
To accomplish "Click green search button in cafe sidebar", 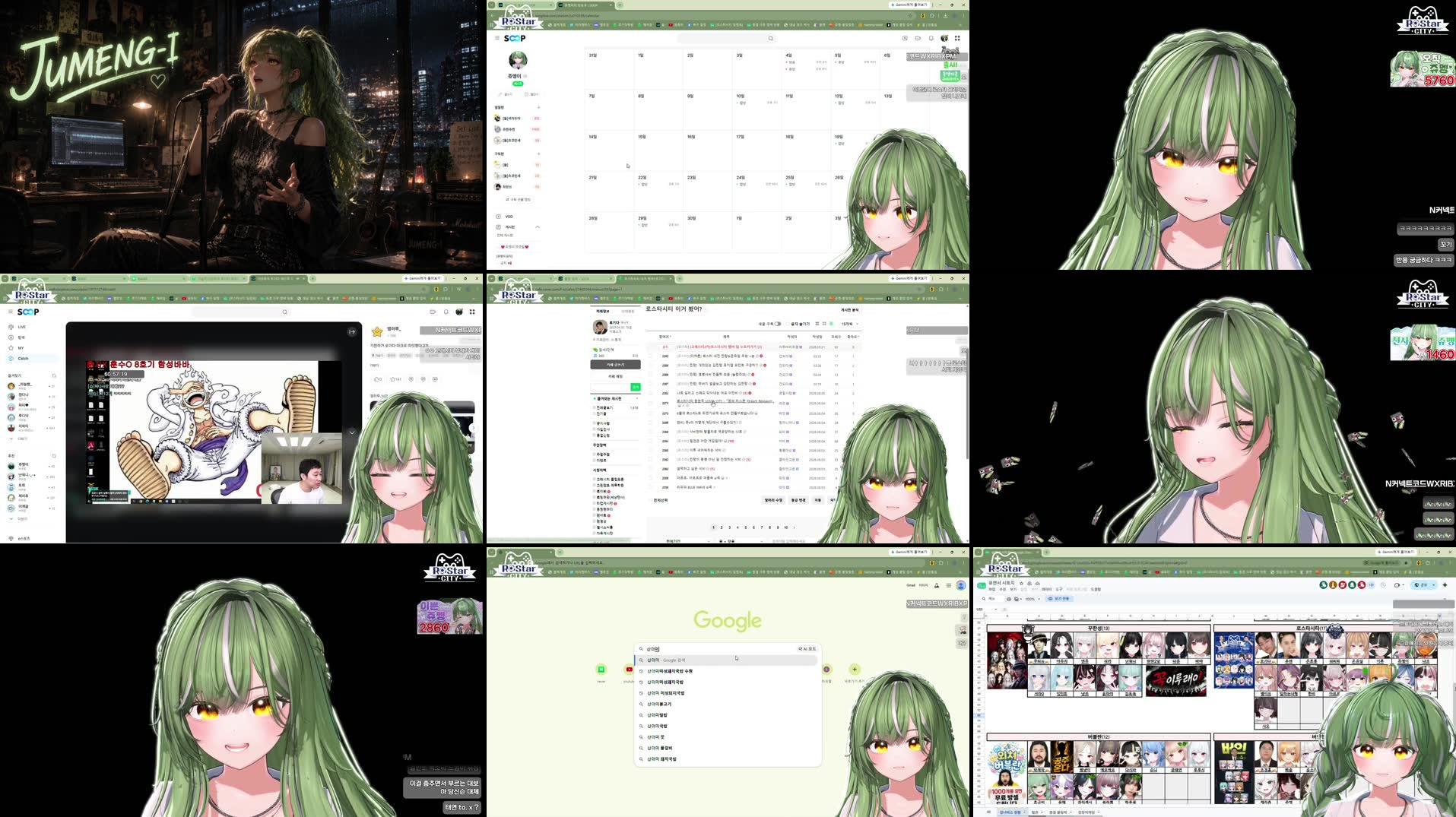I will coord(635,387).
